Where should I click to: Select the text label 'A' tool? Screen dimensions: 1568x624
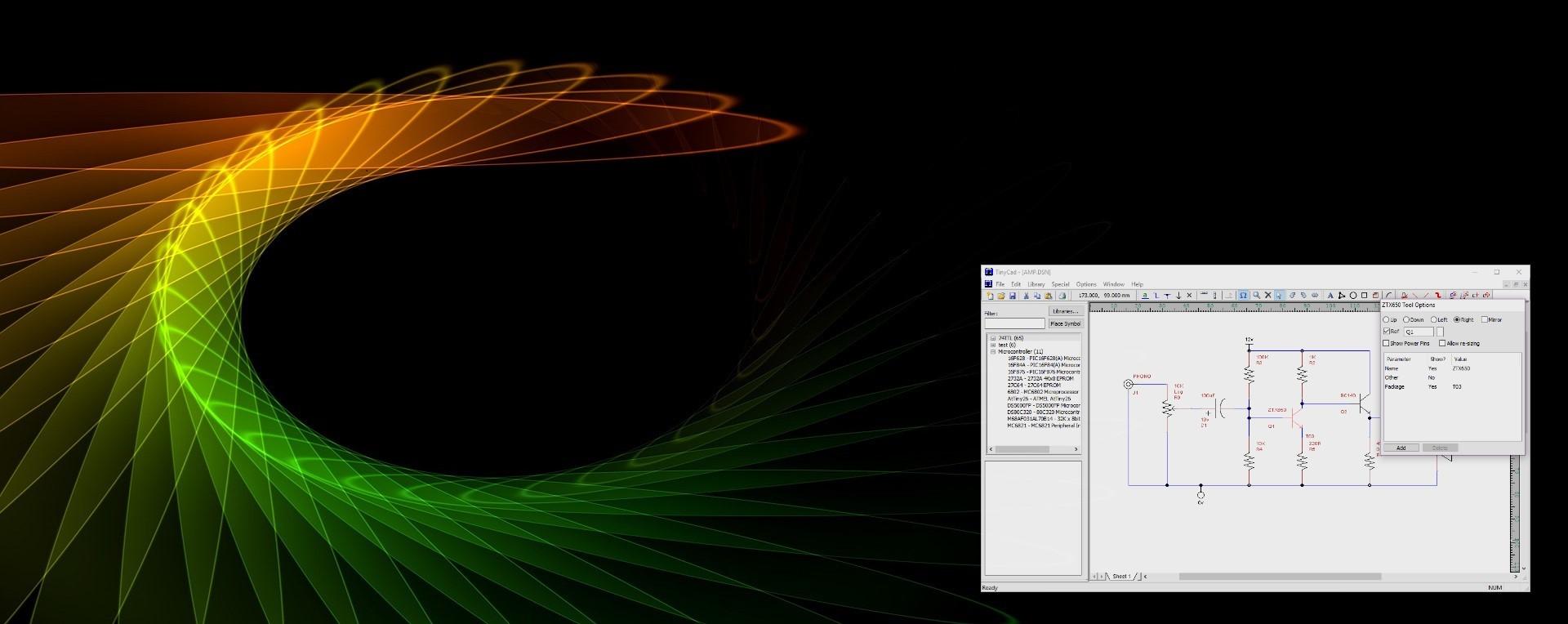tap(1330, 296)
